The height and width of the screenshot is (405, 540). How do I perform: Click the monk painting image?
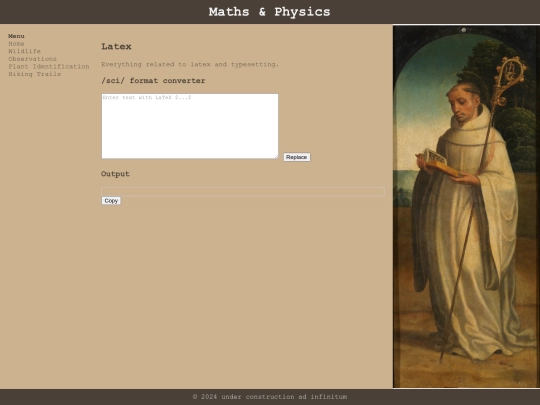[x=466, y=206]
